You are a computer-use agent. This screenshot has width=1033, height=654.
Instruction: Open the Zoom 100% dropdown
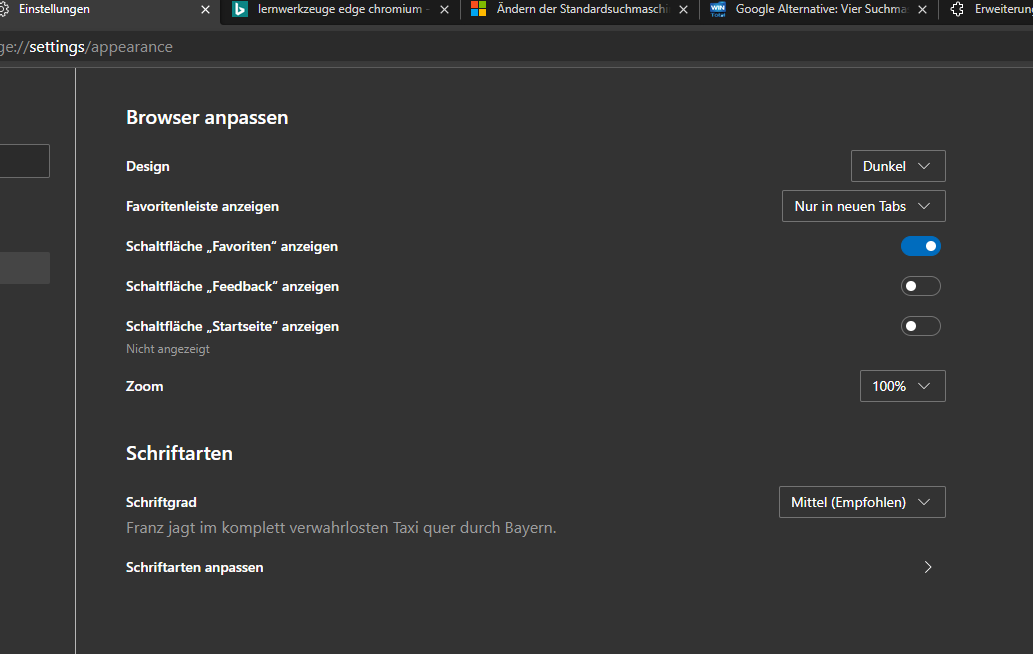(x=902, y=386)
